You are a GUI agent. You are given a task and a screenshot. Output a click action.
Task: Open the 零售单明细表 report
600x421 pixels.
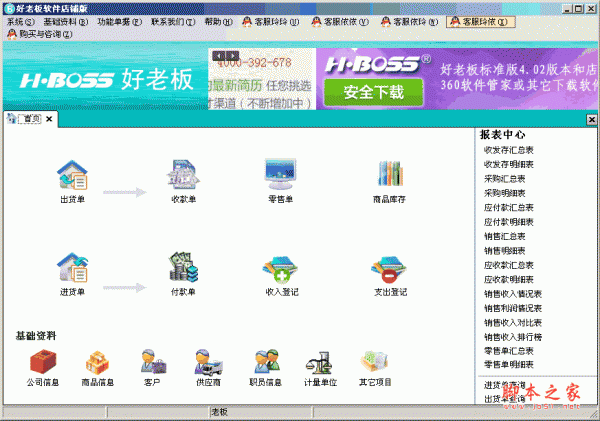pyautogui.click(x=509, y=365)
